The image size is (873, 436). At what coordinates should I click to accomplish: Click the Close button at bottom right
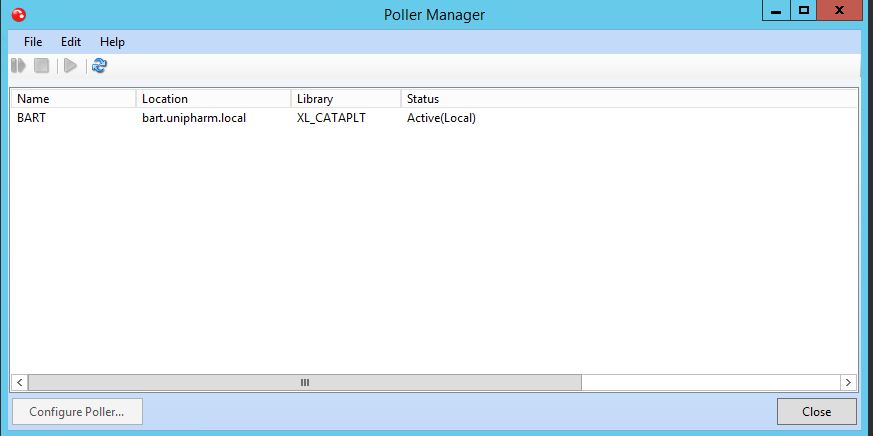817,411
